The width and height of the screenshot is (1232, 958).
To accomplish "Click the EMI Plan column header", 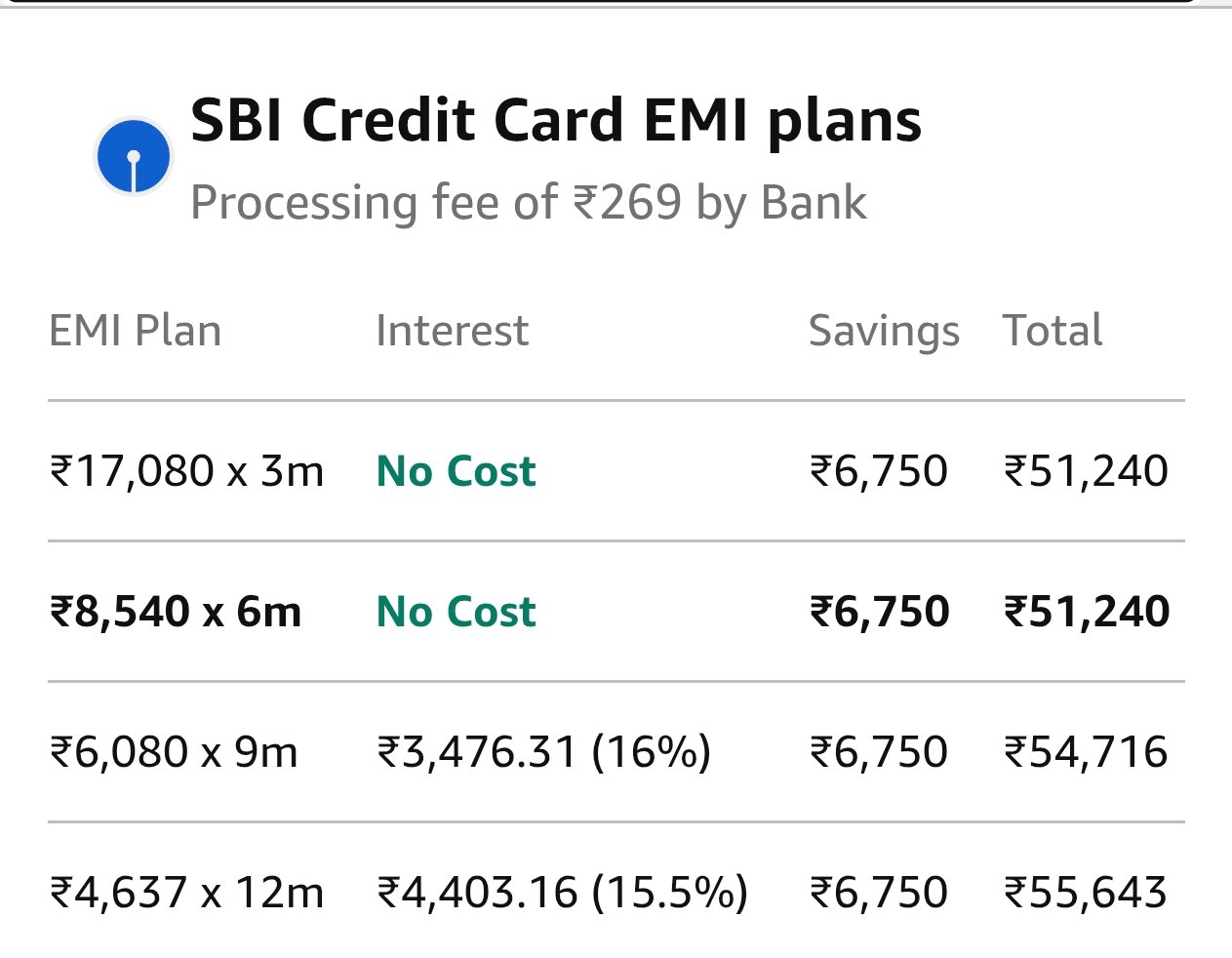I will tap(135, 331).
